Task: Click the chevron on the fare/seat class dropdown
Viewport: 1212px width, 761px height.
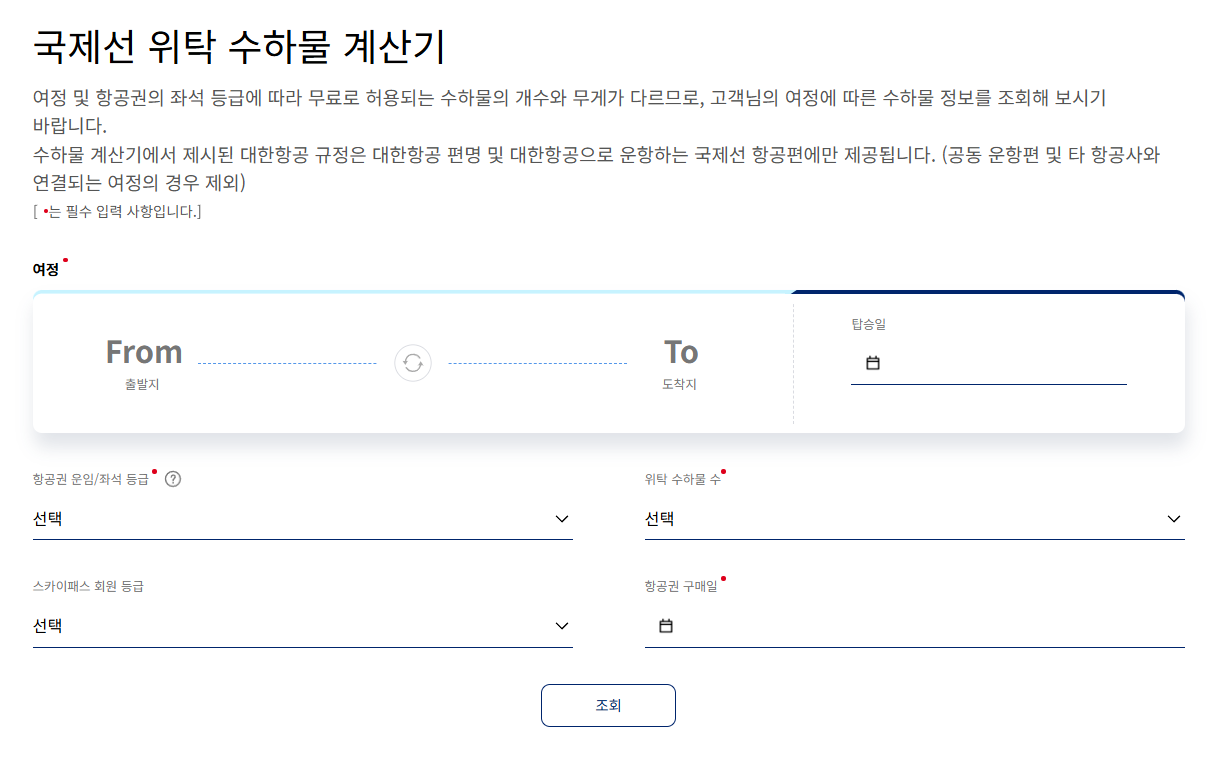Action: pyautogui.click(x=562, y=519)
